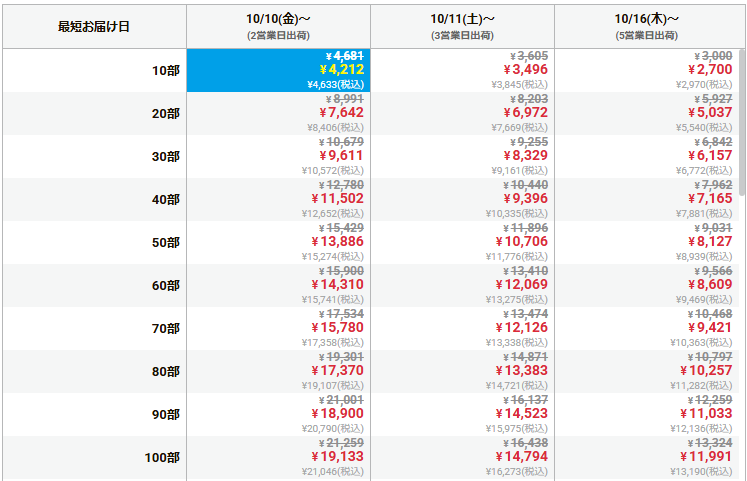Viewport: 747px width, 481px height.
Task: Click the 10/11(土)～ delivery date column header
Action: coord(463,26)
